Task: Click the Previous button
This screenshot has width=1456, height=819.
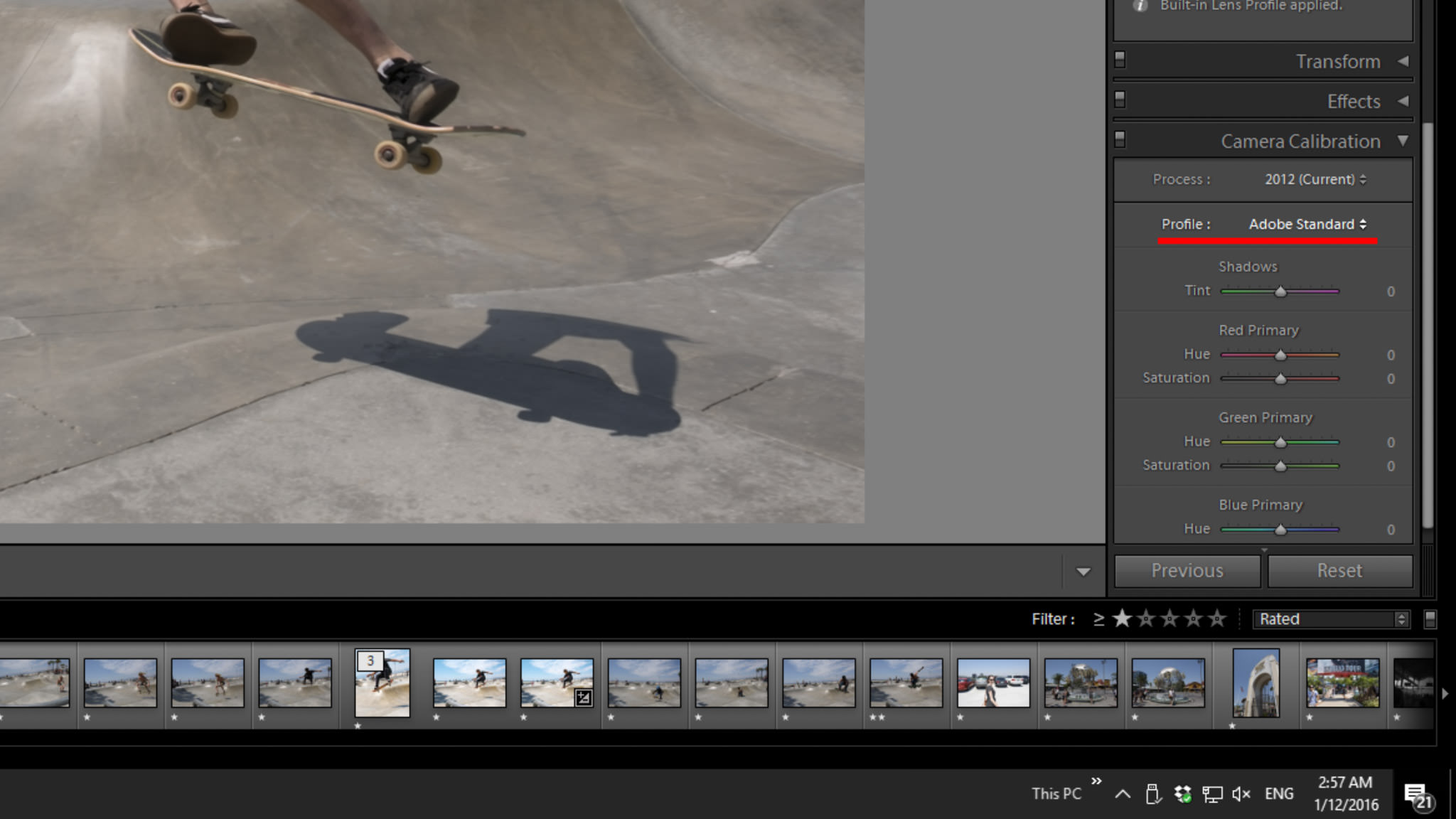Action: [1187, 571]
